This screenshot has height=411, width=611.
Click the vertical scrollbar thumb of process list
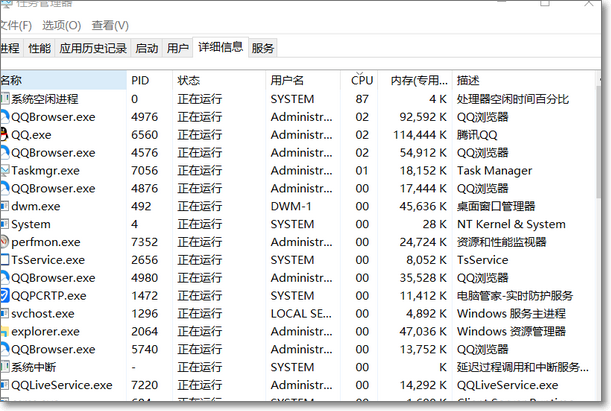599,142
